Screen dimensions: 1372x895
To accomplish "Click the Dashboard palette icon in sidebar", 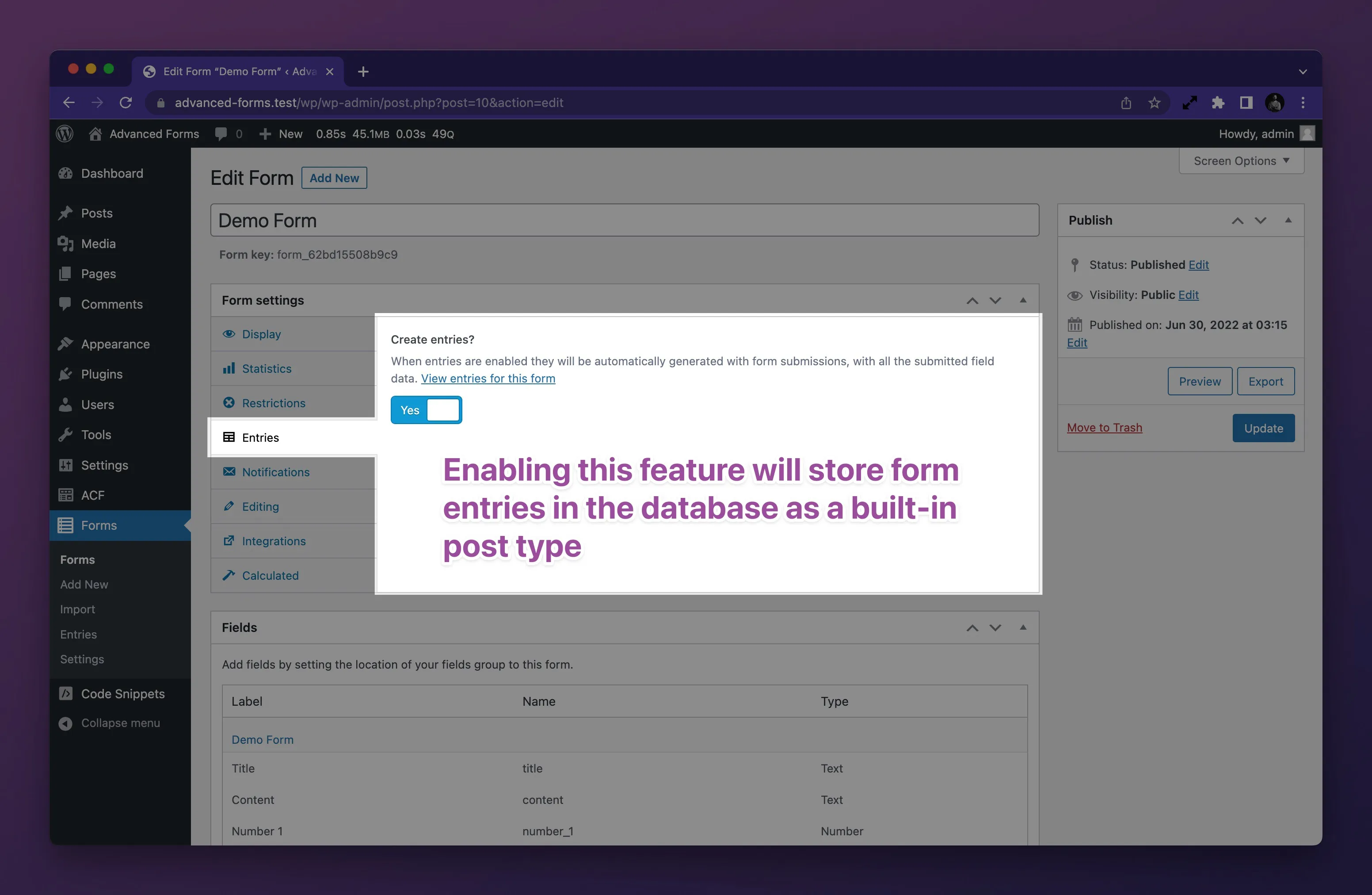I will click(x=66, y=174).
